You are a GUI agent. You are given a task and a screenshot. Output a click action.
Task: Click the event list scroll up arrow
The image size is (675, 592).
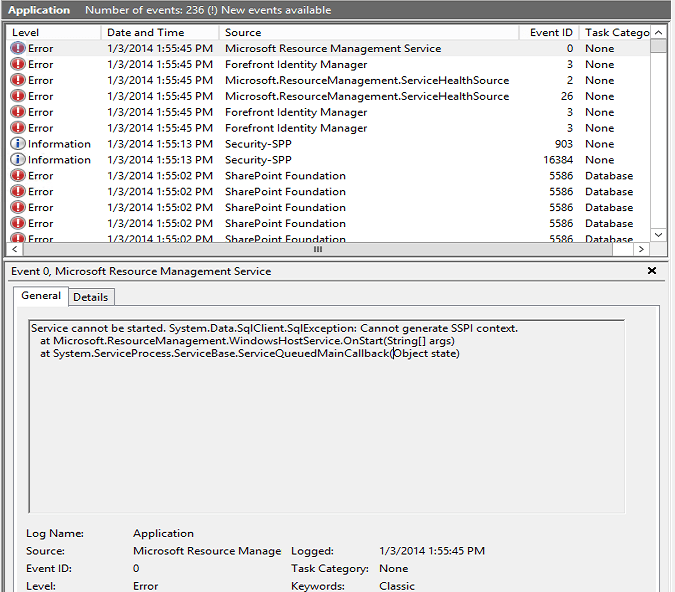point(658,32)
